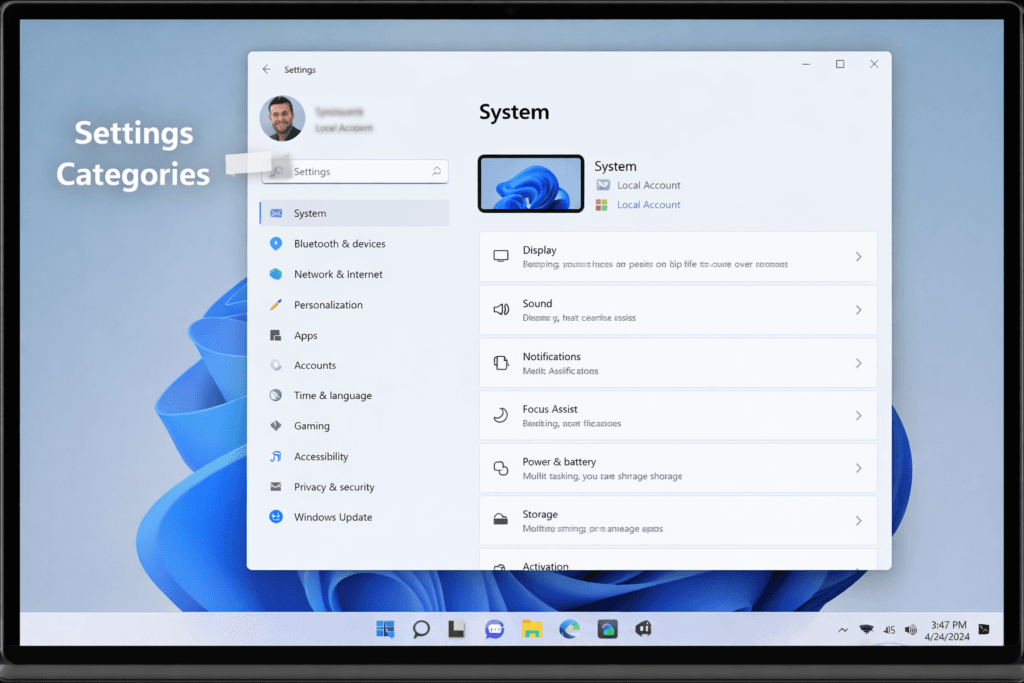
Task: Click the Focus Assist moon icon
Action: pyautogui.click(x=501, y=415)
